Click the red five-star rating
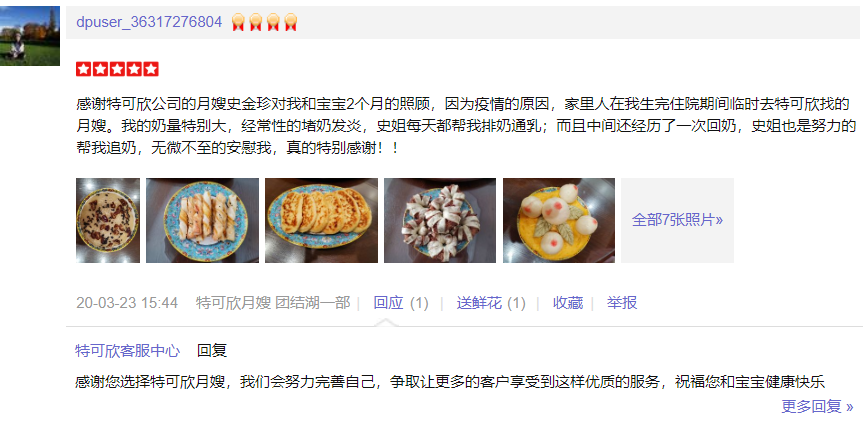Image resolution: width=868 pixels, height=426 pixels. (x=117, y=69)
